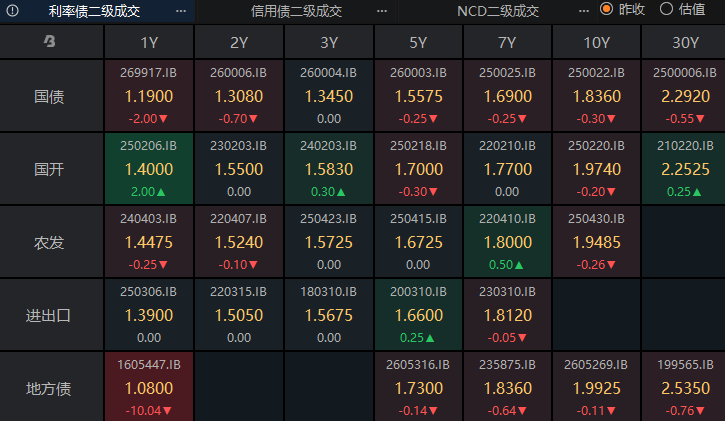Select the 国债 row label

pos(49,96)
